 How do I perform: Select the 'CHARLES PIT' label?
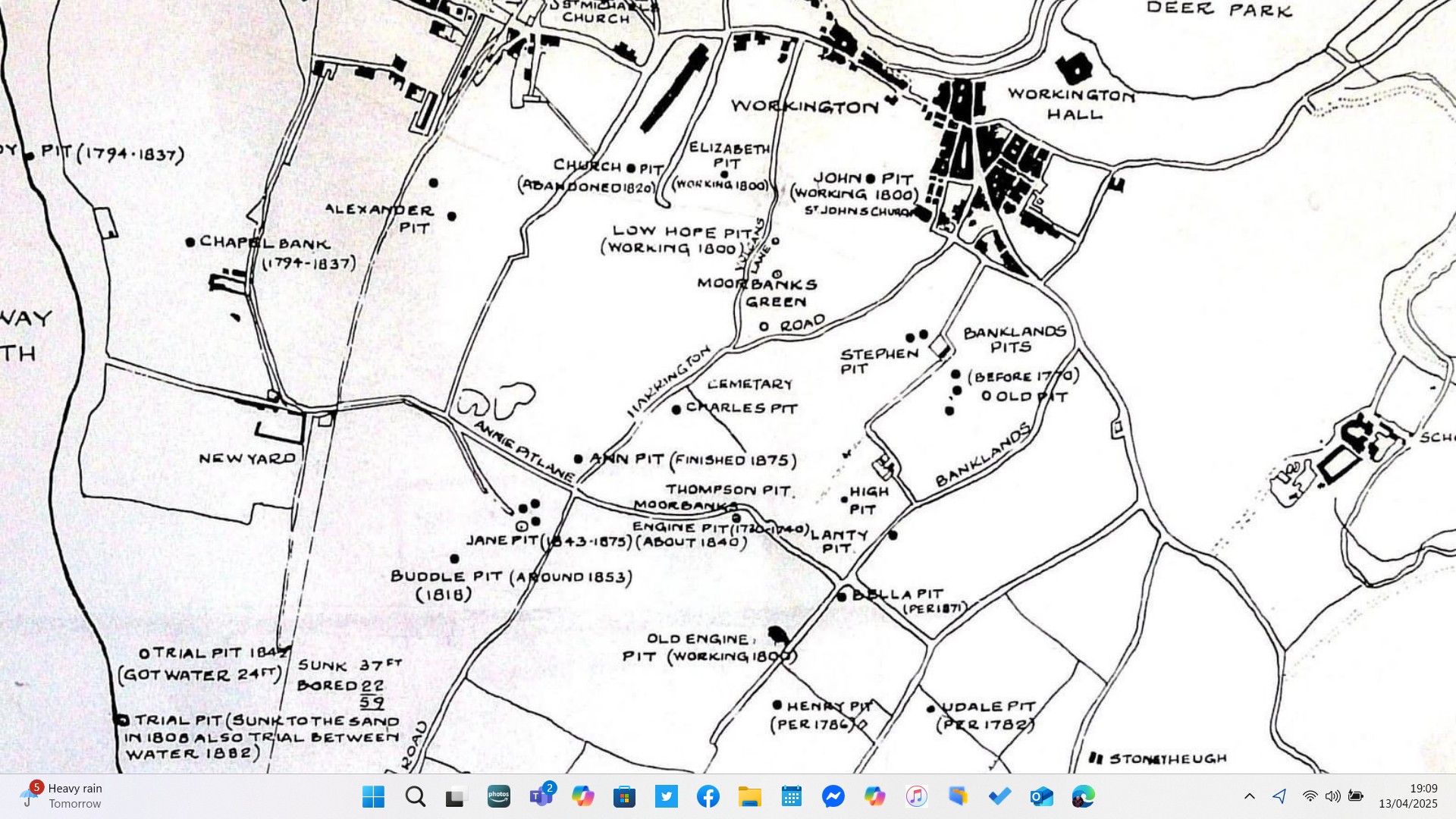point(742,408)
